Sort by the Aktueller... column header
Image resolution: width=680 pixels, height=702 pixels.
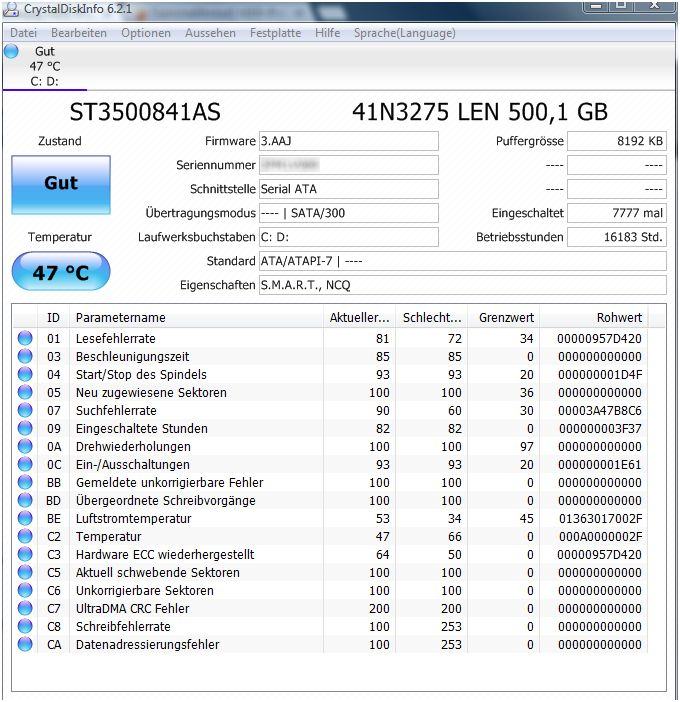(x=359, y=317)
